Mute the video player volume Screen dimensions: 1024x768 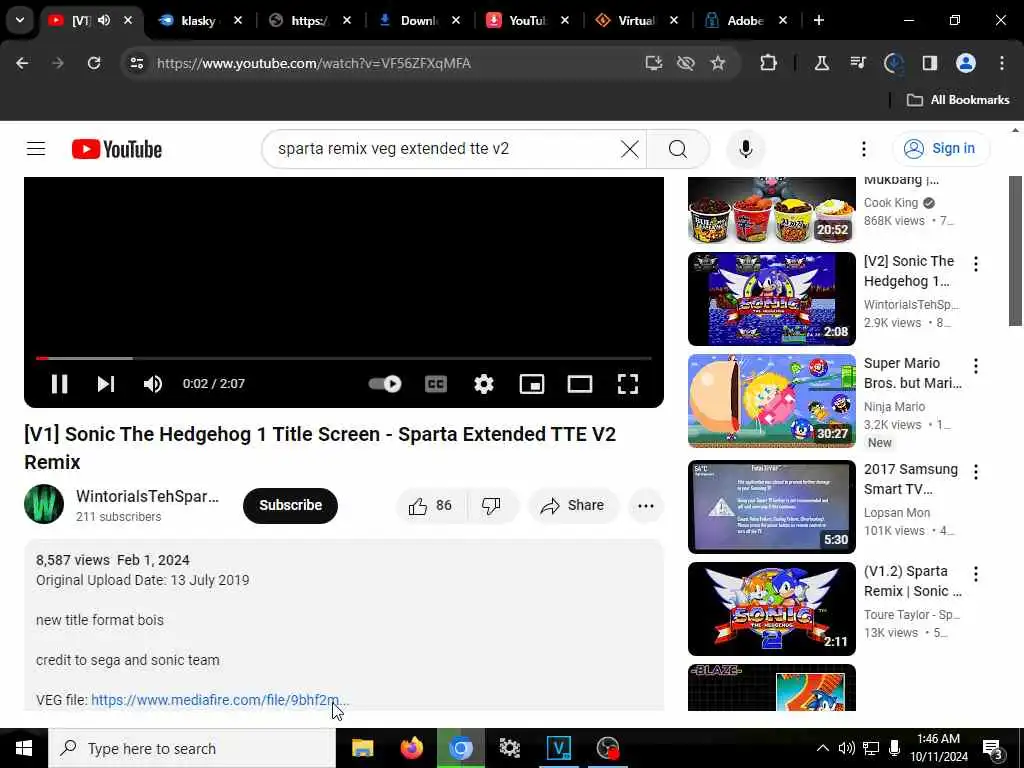tap(153, 383)
